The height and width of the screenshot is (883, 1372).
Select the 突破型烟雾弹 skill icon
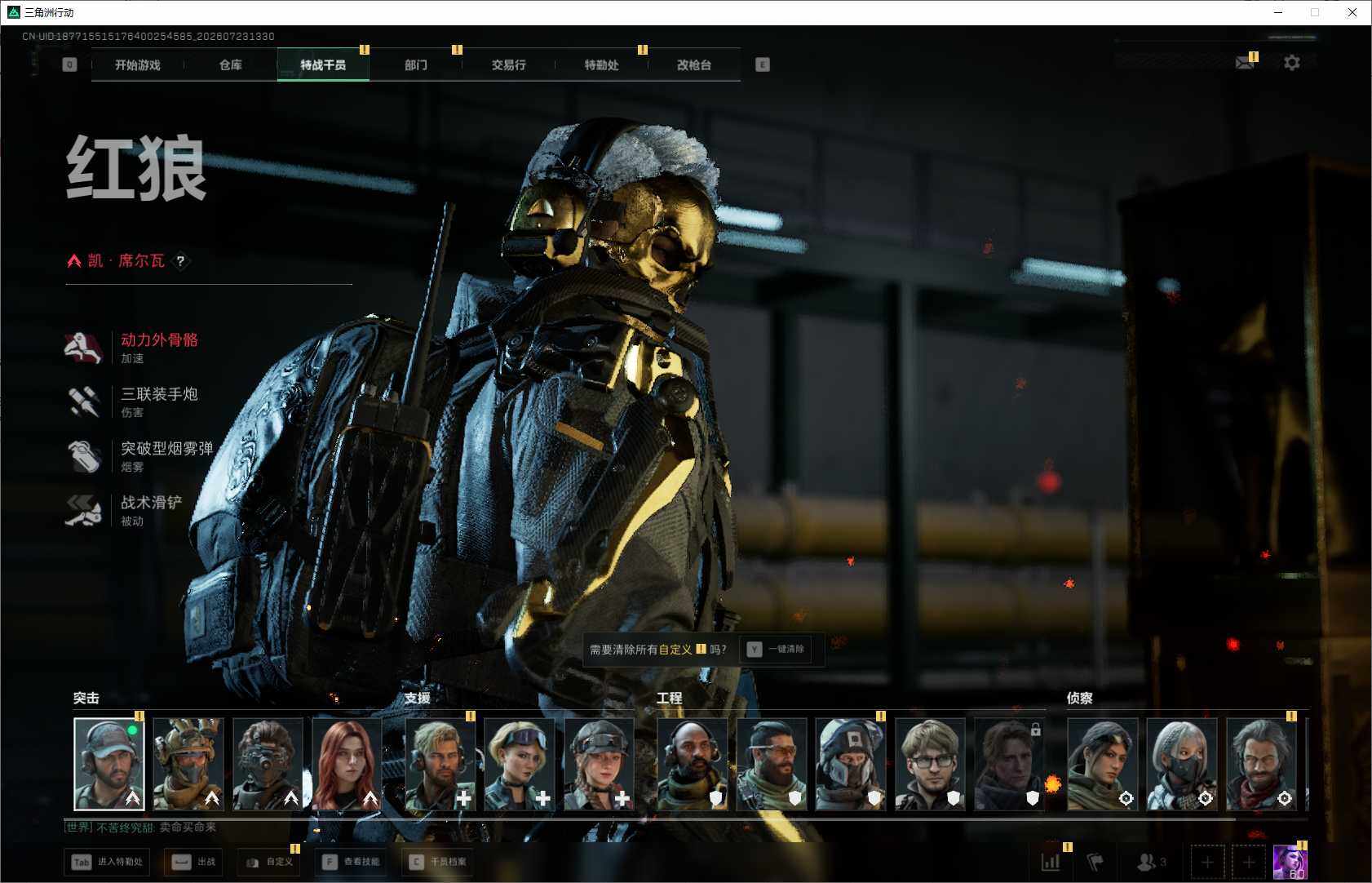[x=82, y=456]
